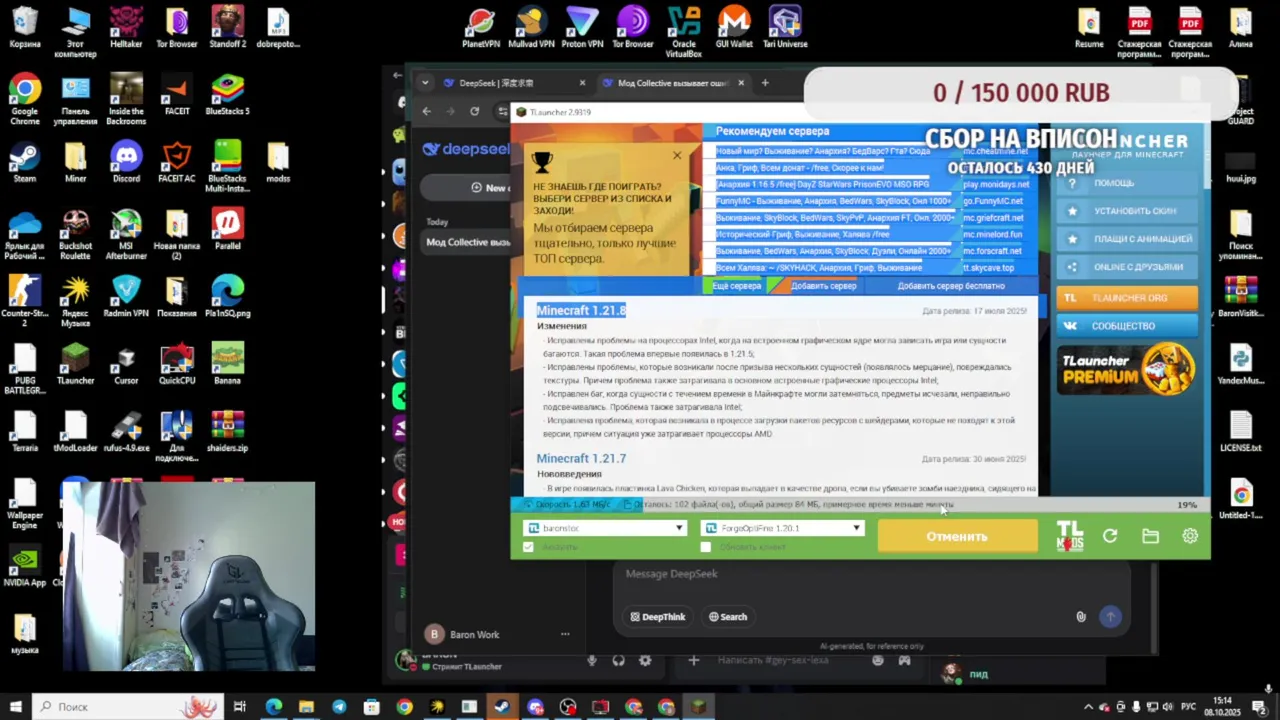Viewport: 1280px width, 720px height.
Task: Open the game folder icon in TLauncher
Action: pyautogui.click(x=1150, y=536)
